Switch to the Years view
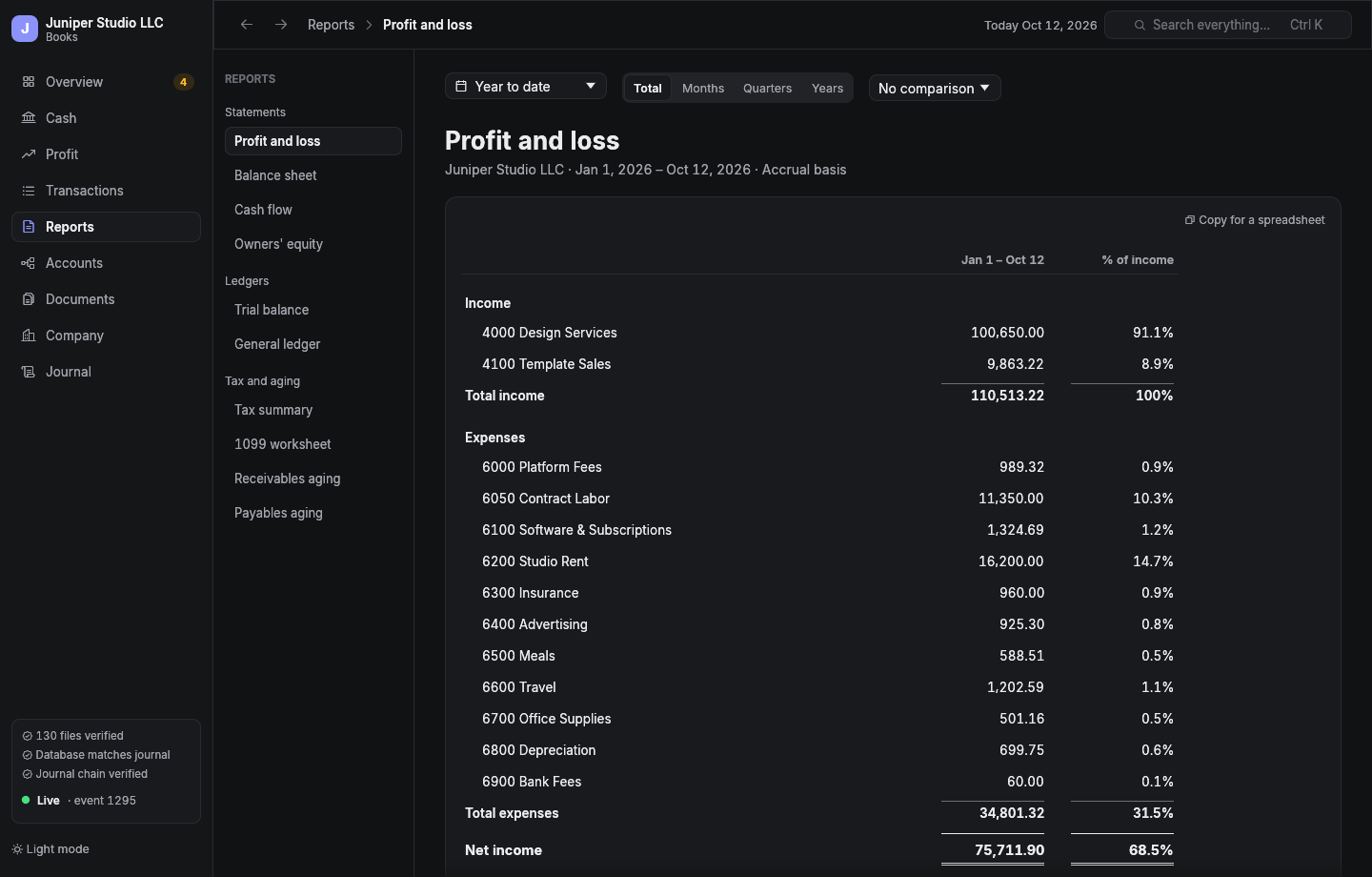 pyautogui.click(x=827, y=88)
